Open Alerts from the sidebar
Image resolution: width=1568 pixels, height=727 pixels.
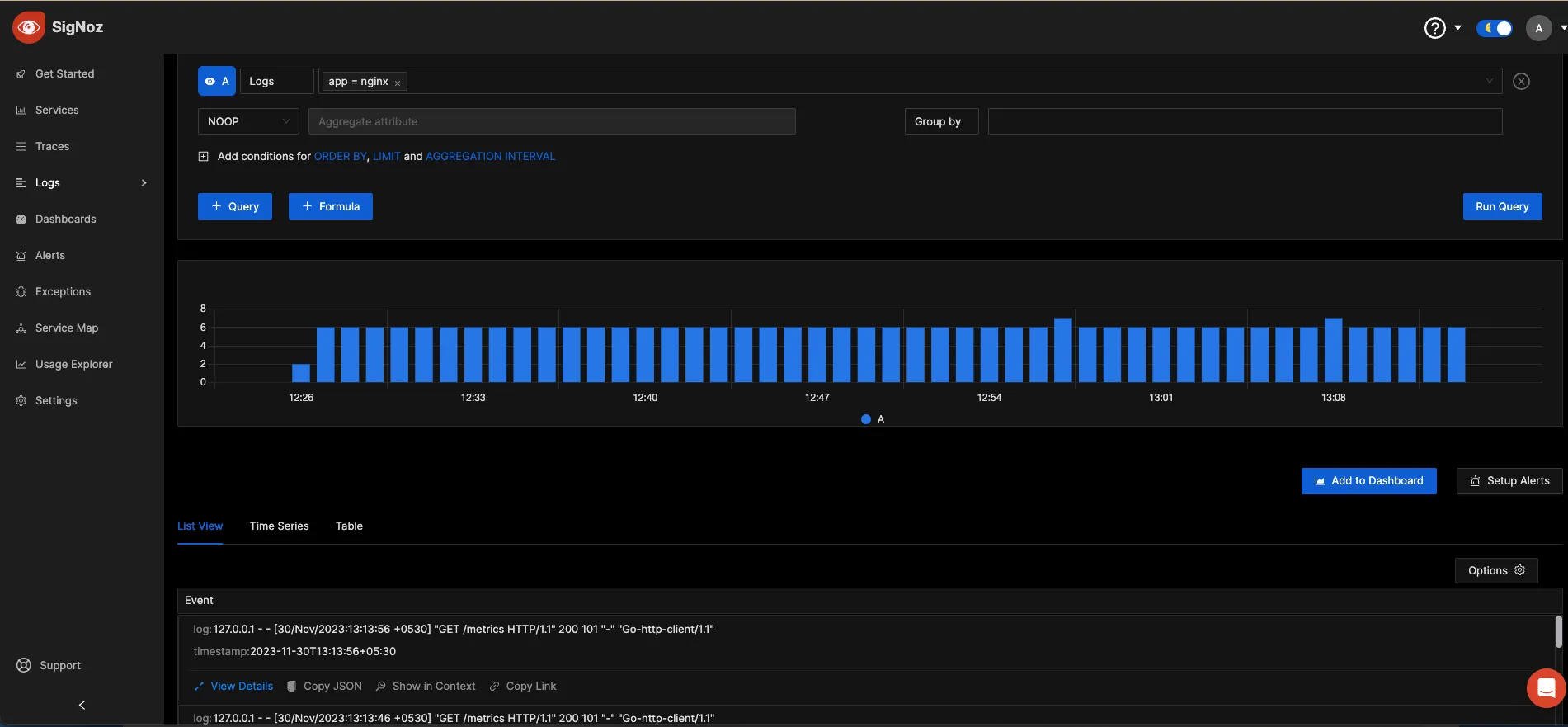click(x=49, y=255)
